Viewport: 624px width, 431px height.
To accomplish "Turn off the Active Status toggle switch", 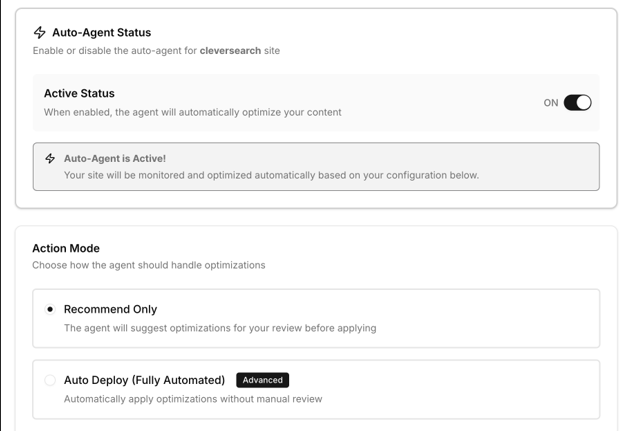I will click(577, 102).
